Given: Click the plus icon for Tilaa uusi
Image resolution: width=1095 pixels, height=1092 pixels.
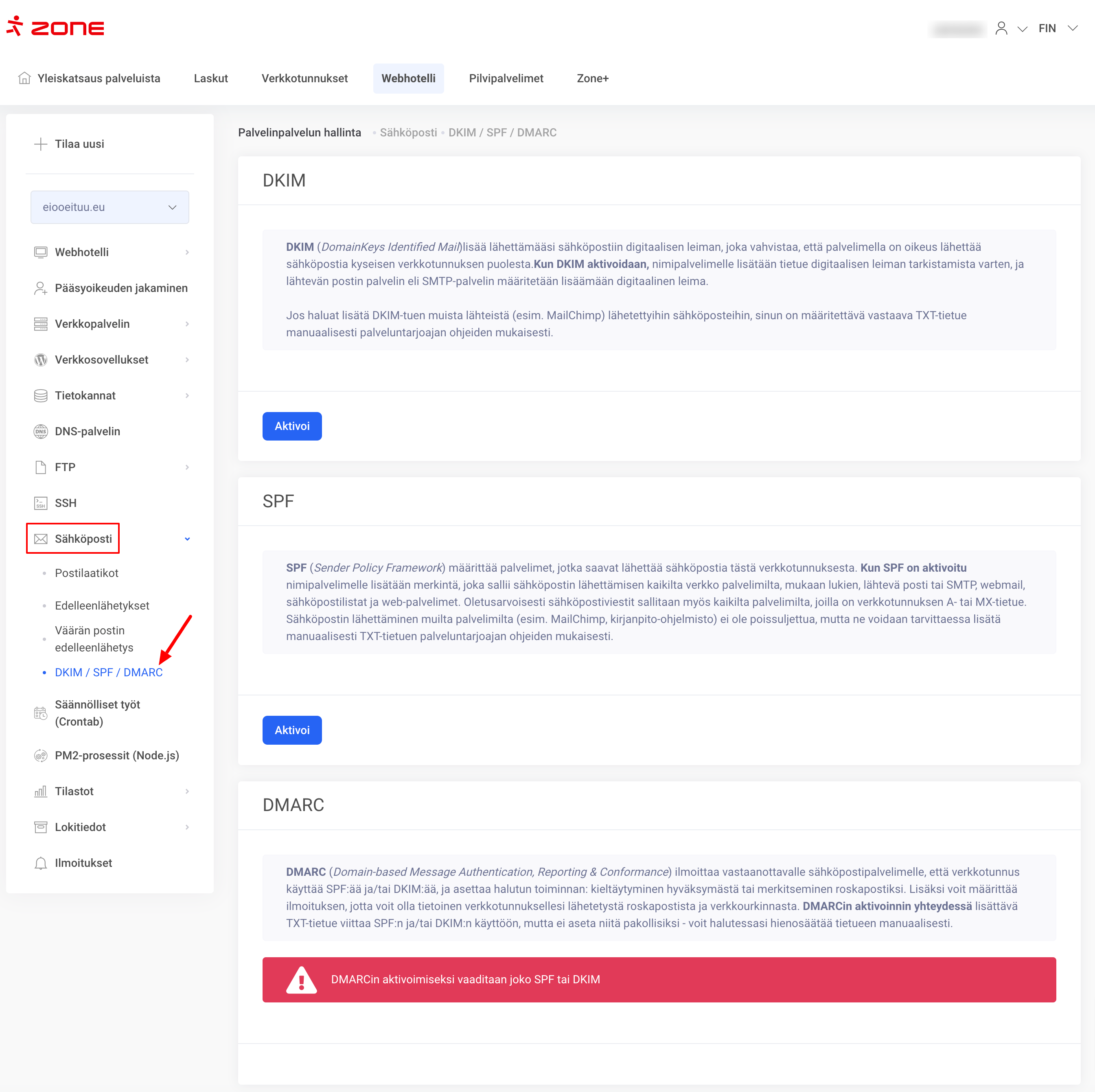Looking at the screenshot, I should coord(41,144).
